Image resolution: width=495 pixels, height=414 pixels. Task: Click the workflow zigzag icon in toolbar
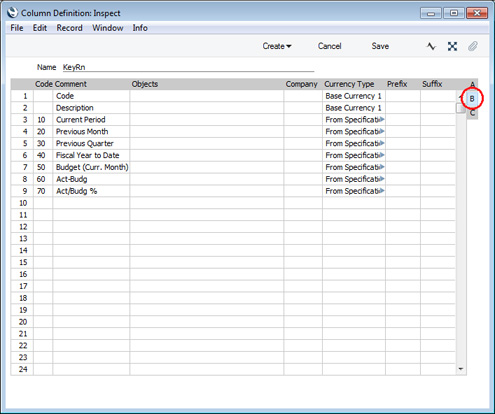[x=431, y=46]
